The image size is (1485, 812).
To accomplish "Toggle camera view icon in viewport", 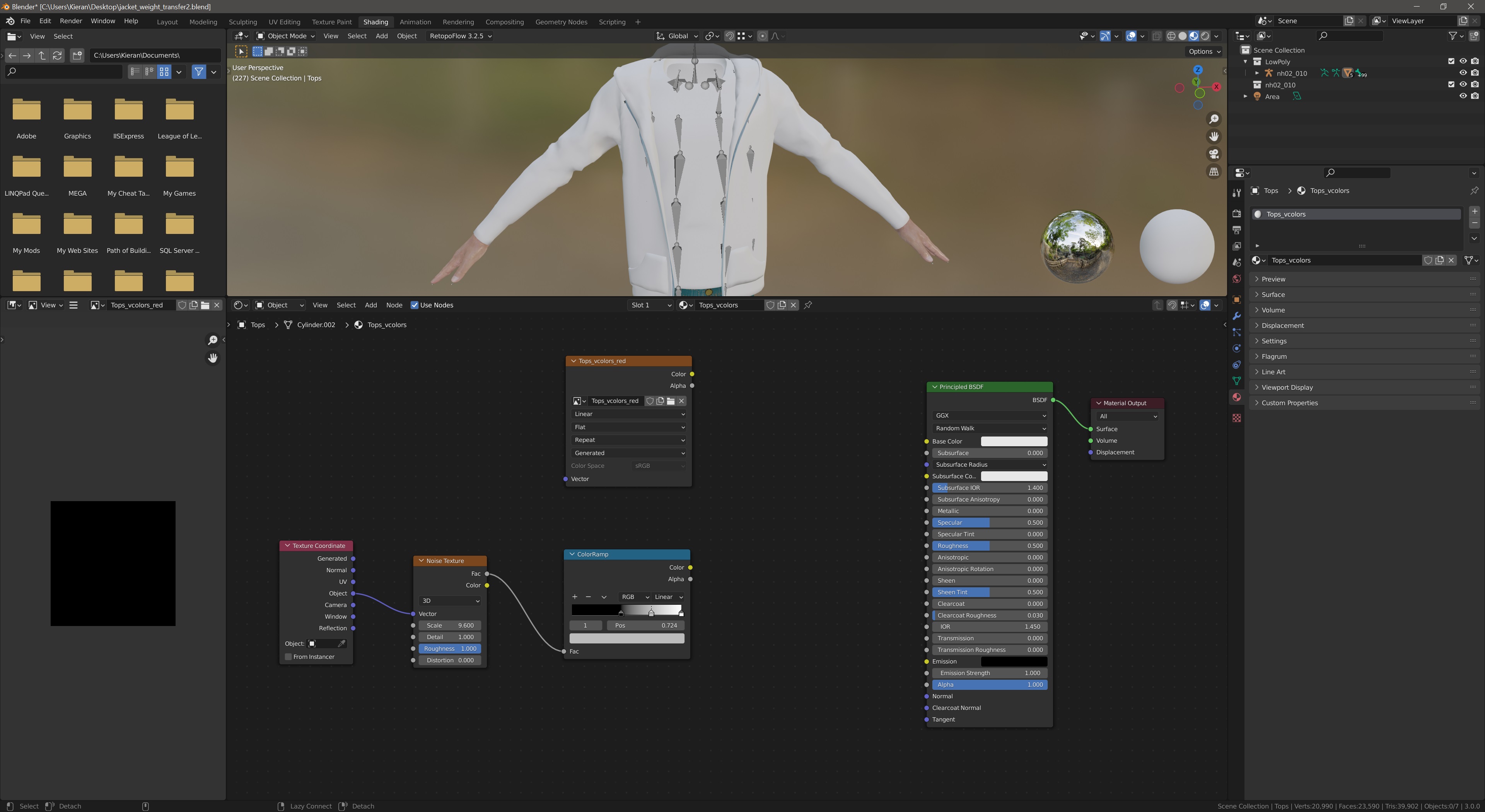I will click(1214, 154).
